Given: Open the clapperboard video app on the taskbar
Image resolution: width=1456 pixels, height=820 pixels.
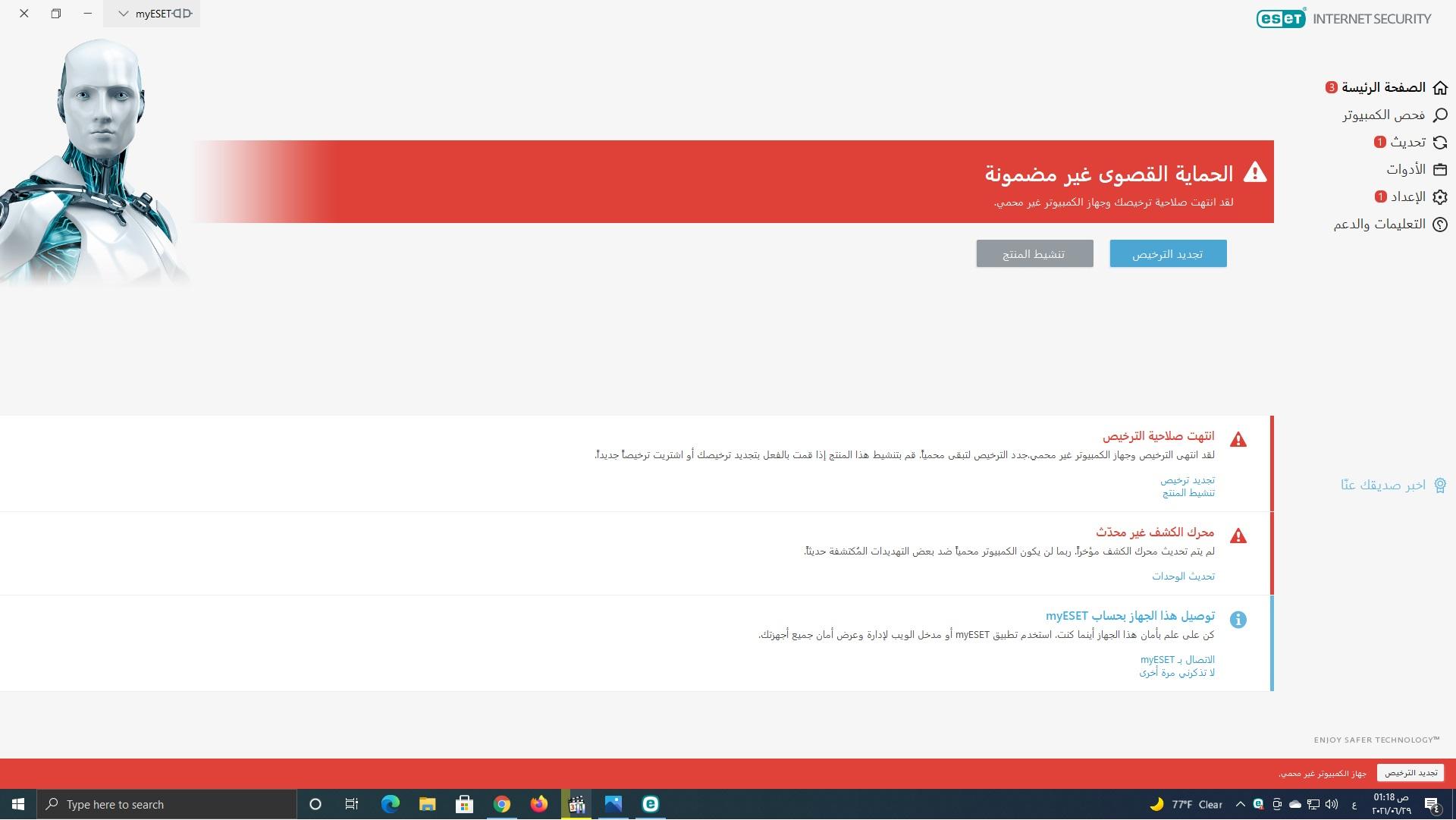Looking at the screenshot, I should point(576,804).
